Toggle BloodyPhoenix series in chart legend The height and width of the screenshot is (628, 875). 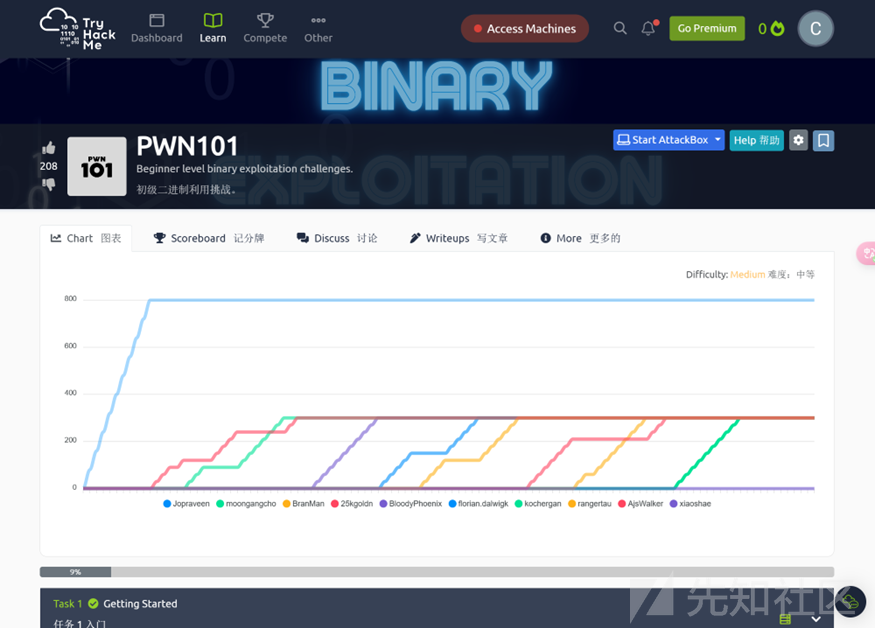(x=411, y=504)
